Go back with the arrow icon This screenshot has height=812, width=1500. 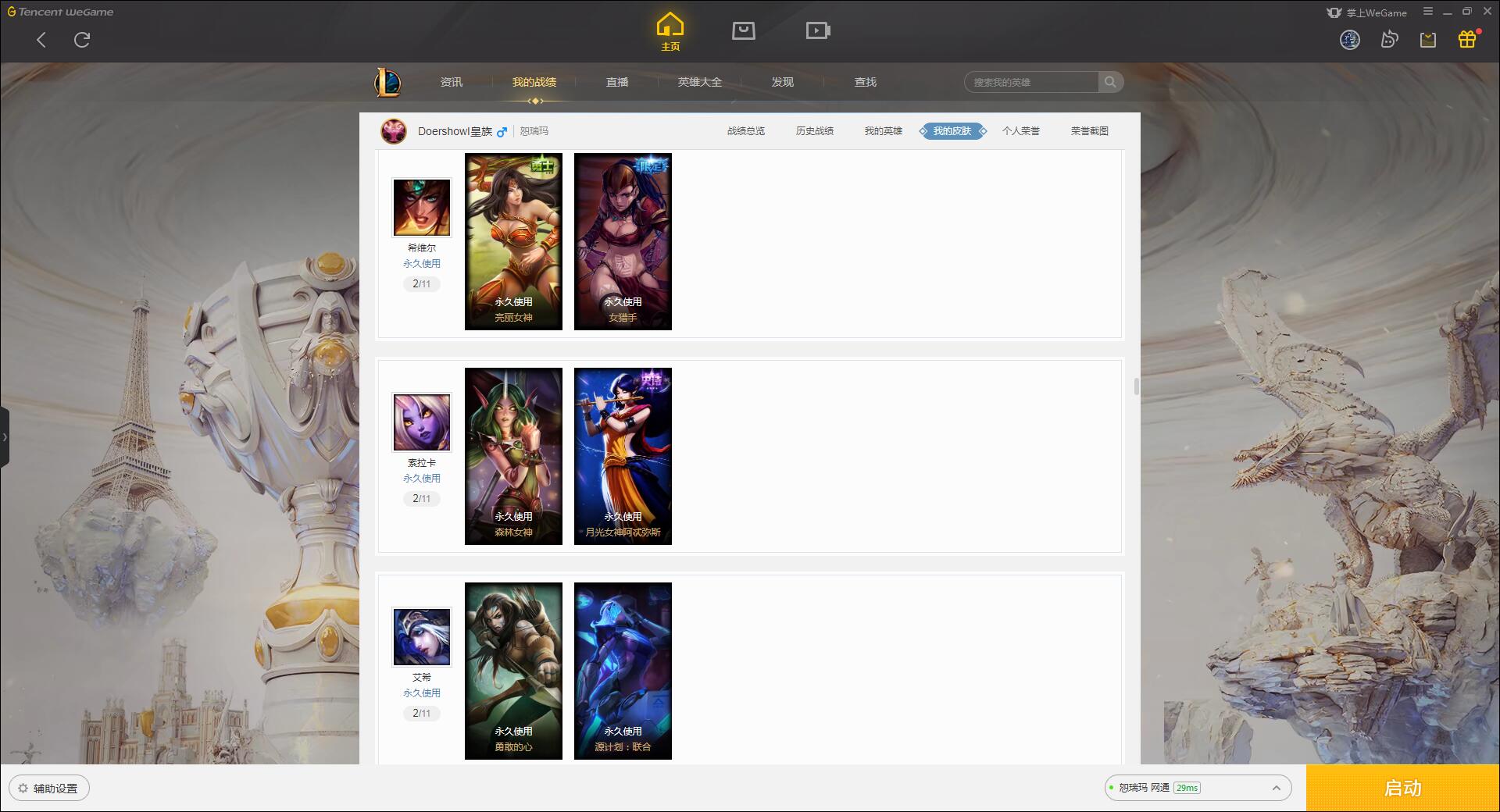pyautogui.click(x=41, y=40)
